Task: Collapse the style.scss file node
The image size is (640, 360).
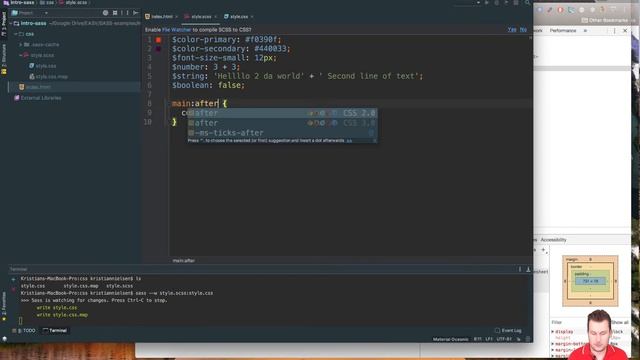Action: tap(21, 55)
